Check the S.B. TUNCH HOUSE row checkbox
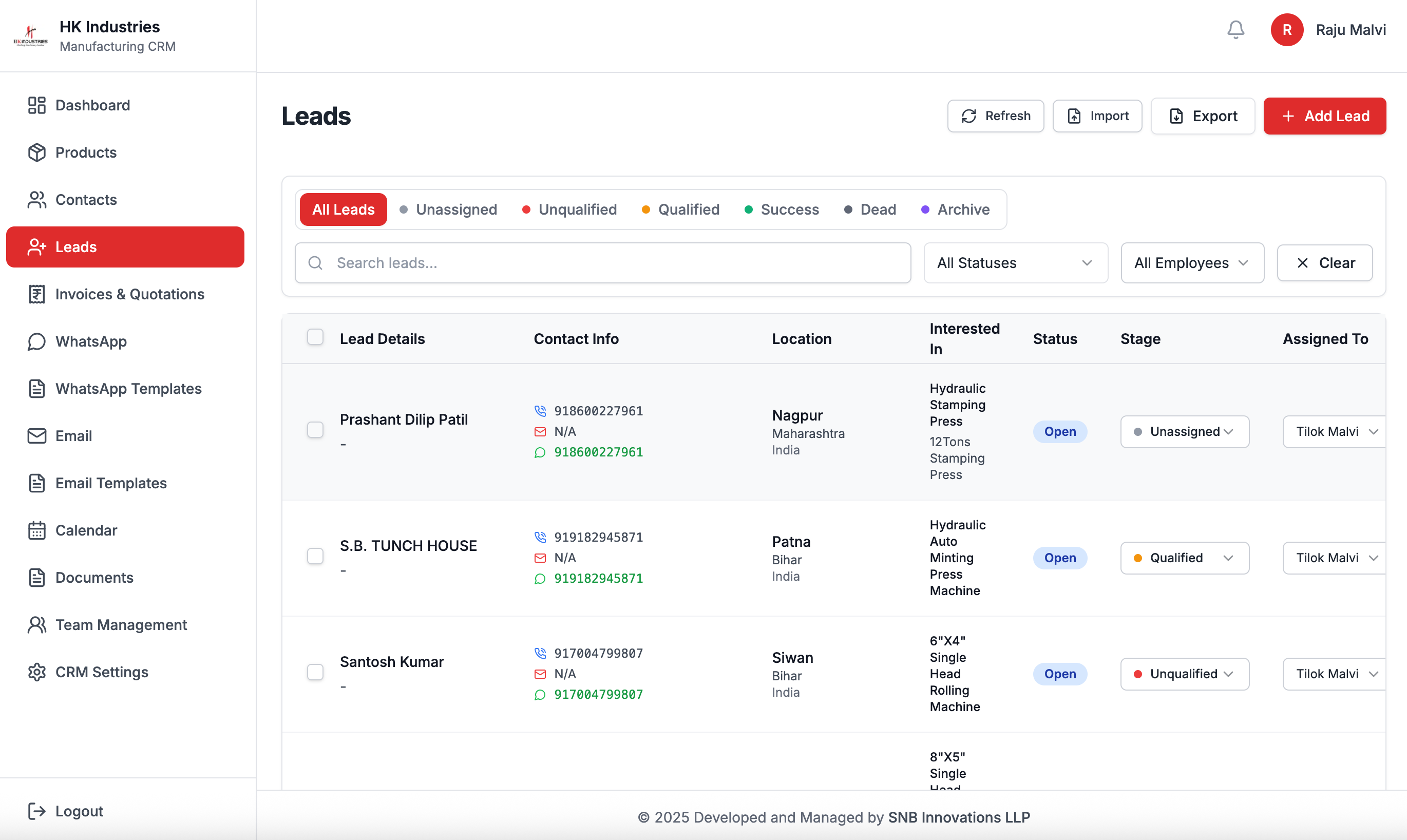This screenshot has height=840, width=1407. pos(315,557)
